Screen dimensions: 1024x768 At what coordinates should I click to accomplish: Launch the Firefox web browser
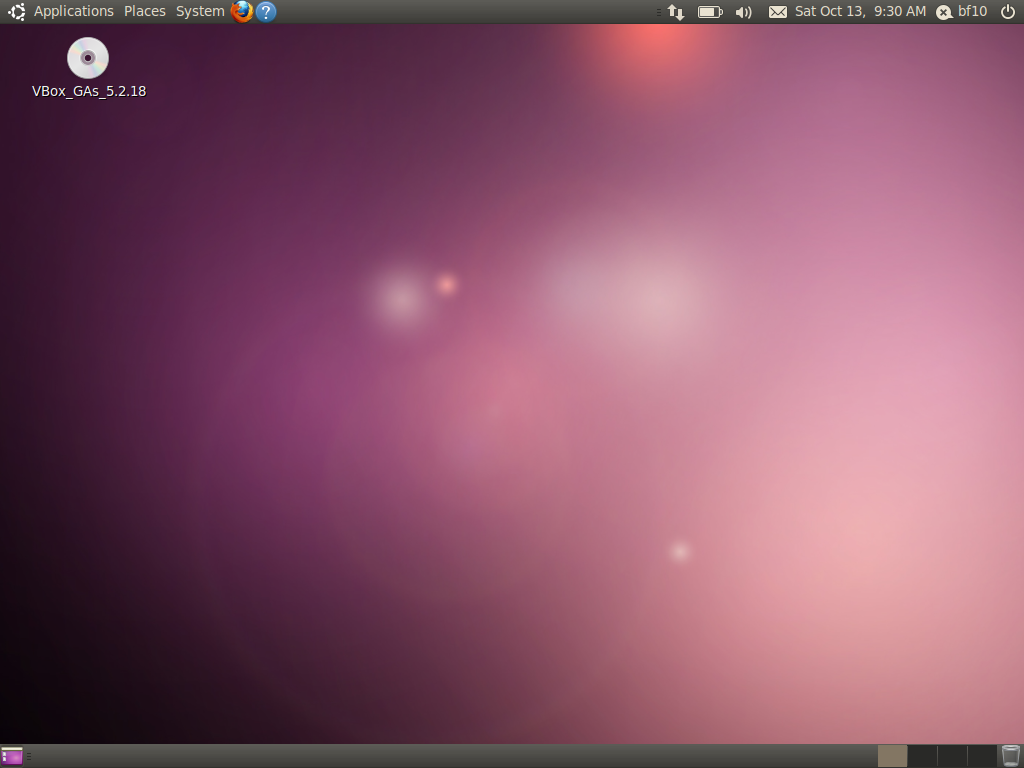tap(242, 12)
